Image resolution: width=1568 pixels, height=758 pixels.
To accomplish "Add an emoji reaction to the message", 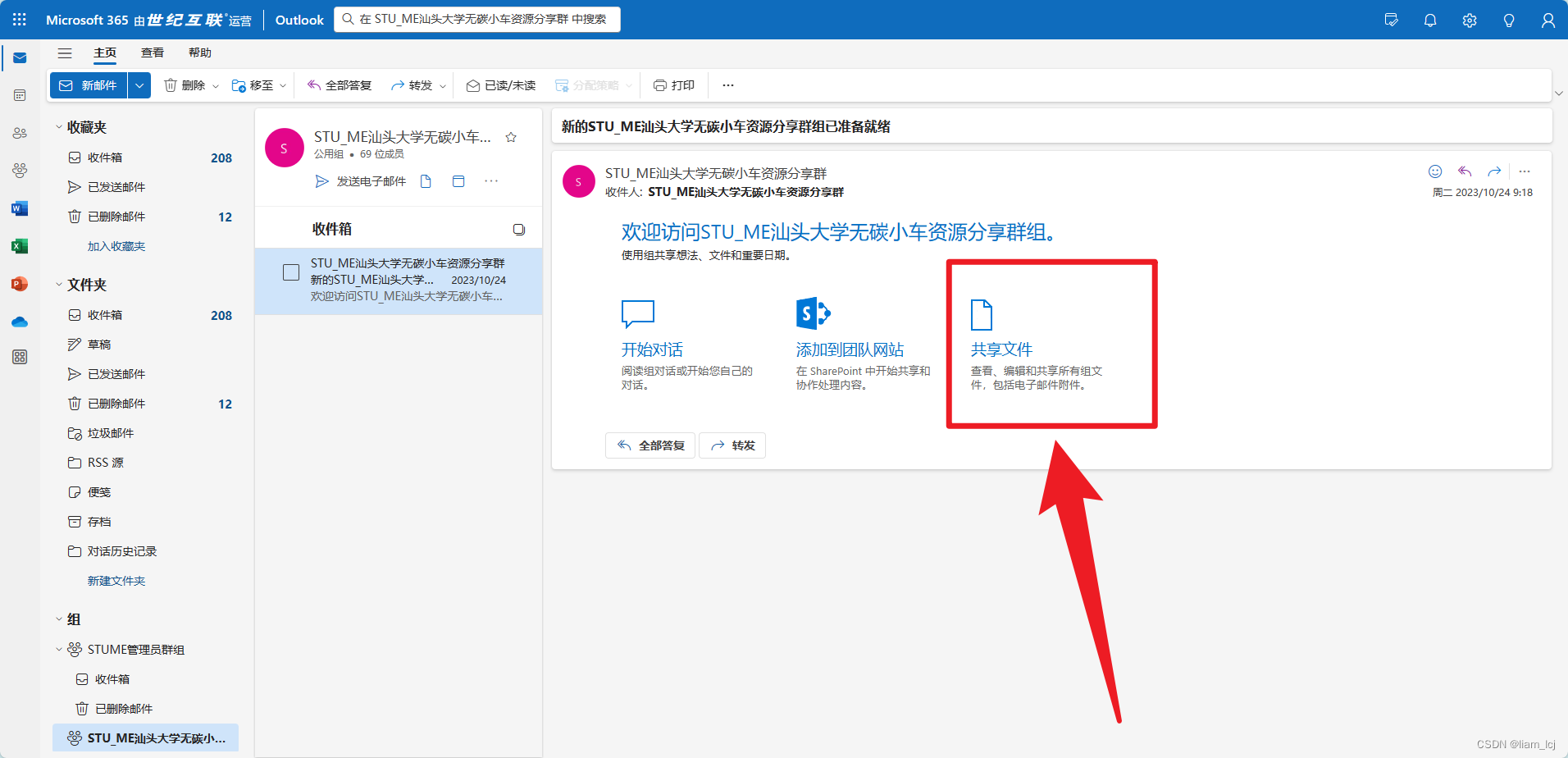I will pos(1435,171).
